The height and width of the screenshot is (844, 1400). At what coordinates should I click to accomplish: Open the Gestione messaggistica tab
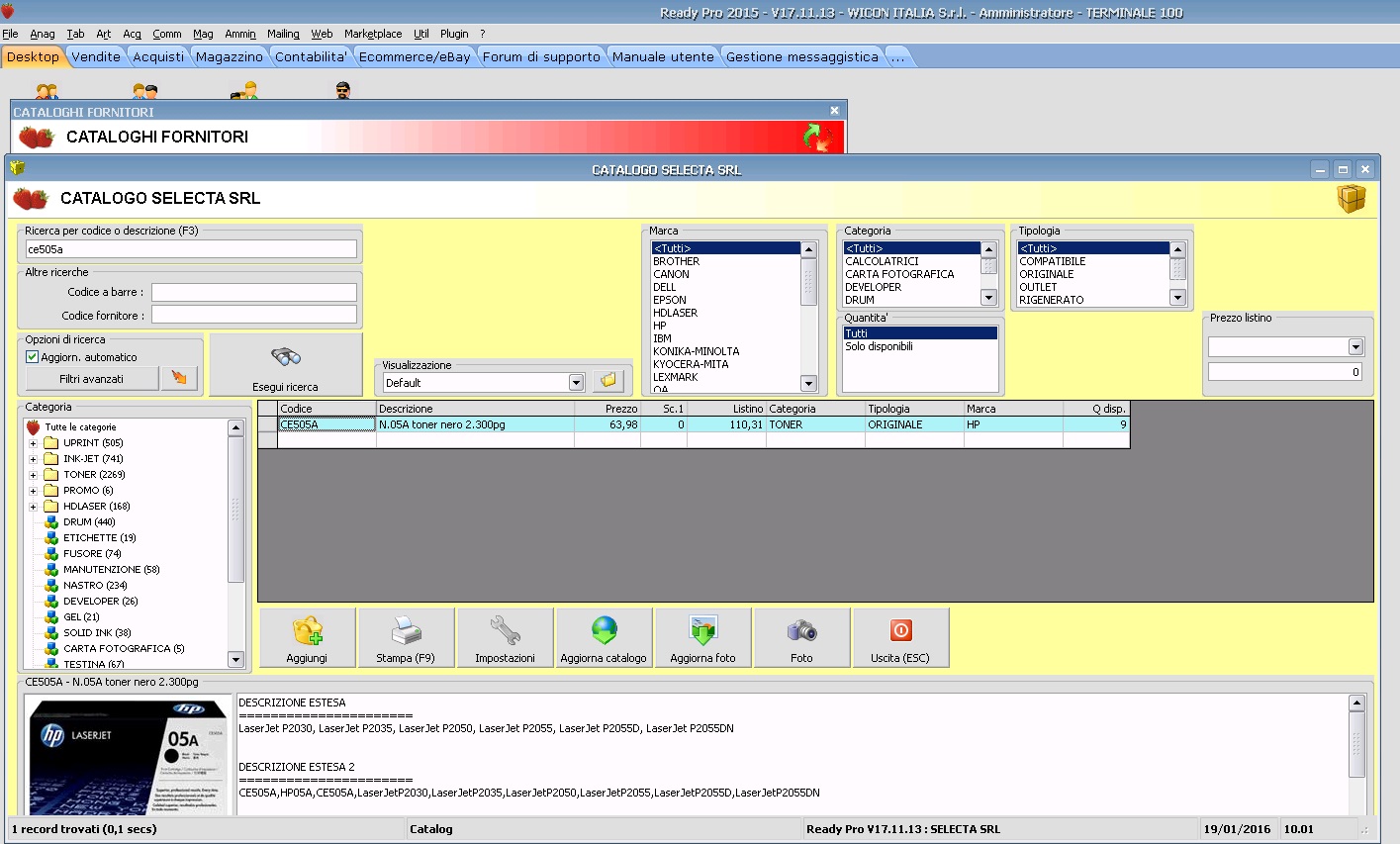pos(801,56)
